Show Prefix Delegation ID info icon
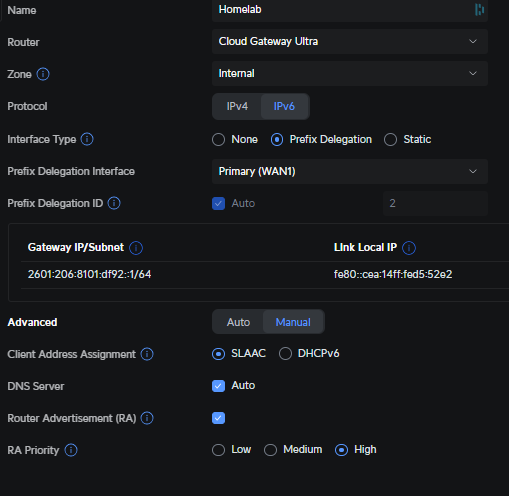 (114, 203)
